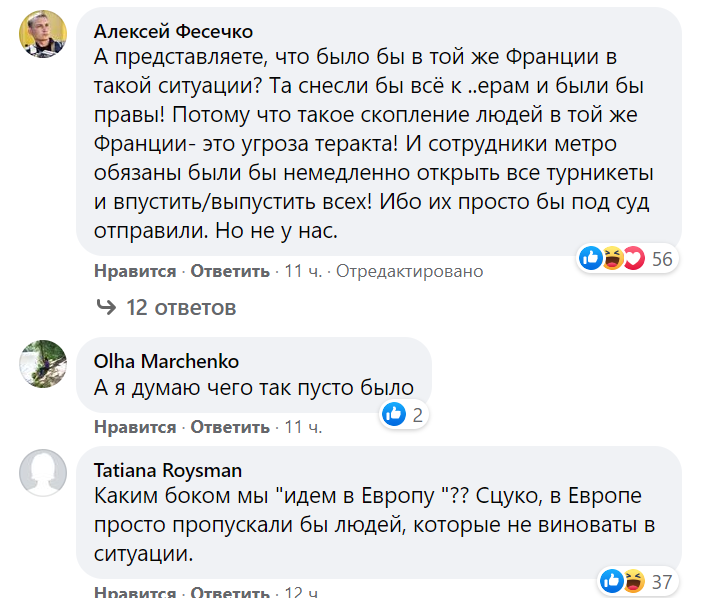Click Ответить under Olha Marchenko's comment
The width and height of the screenshot is (704, 598).
[x=230, y=427]
